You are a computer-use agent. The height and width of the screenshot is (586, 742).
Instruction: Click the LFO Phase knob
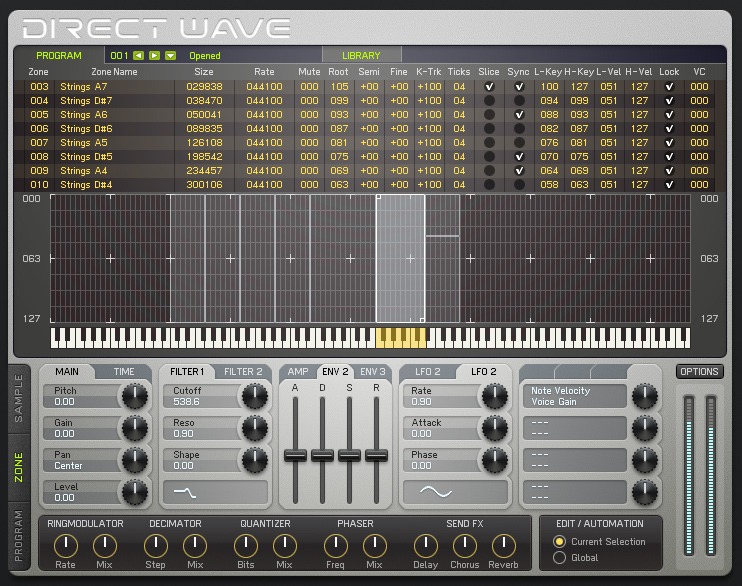tap(495, 460)
